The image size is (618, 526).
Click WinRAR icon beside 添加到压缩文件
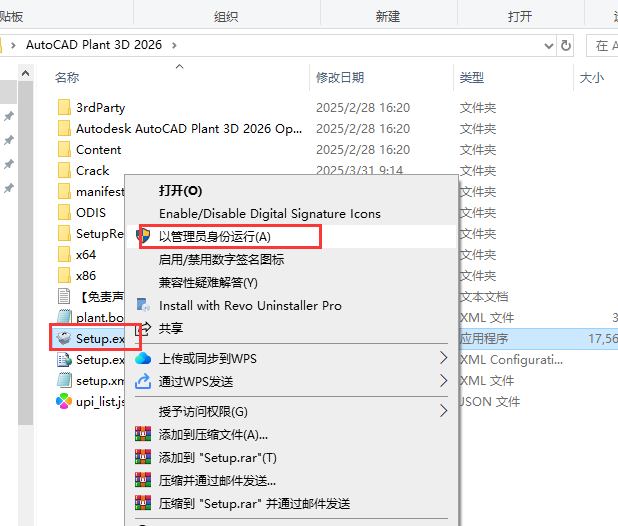[143, 434]
